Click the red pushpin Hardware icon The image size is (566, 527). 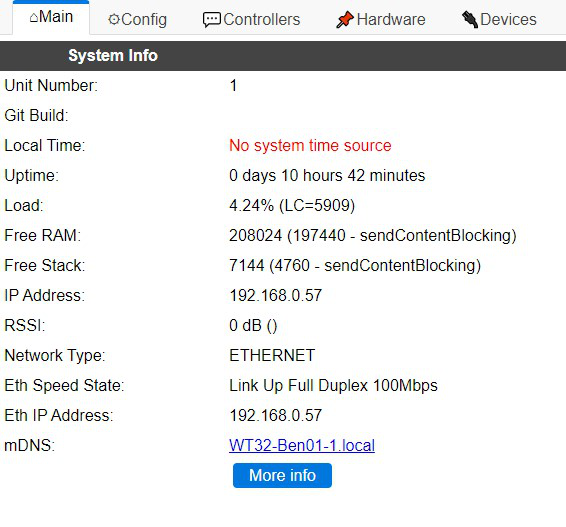[345, 19]
